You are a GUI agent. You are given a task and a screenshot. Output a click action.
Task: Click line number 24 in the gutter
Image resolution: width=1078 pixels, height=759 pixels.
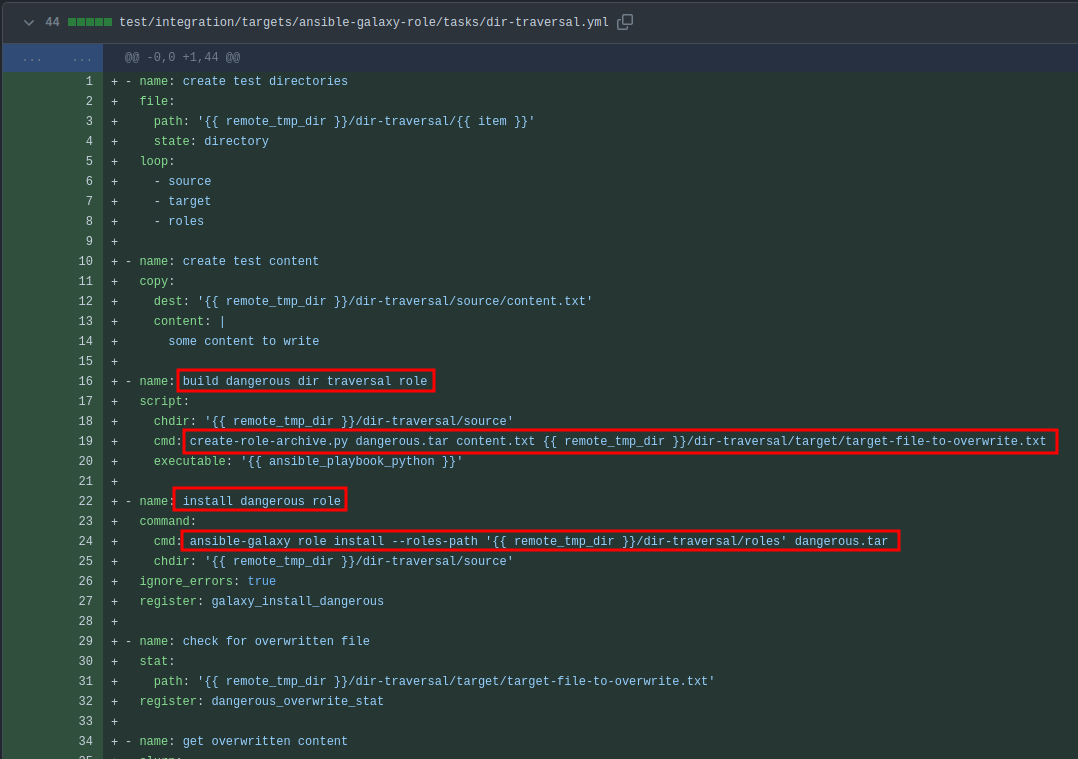coord(85,542)
